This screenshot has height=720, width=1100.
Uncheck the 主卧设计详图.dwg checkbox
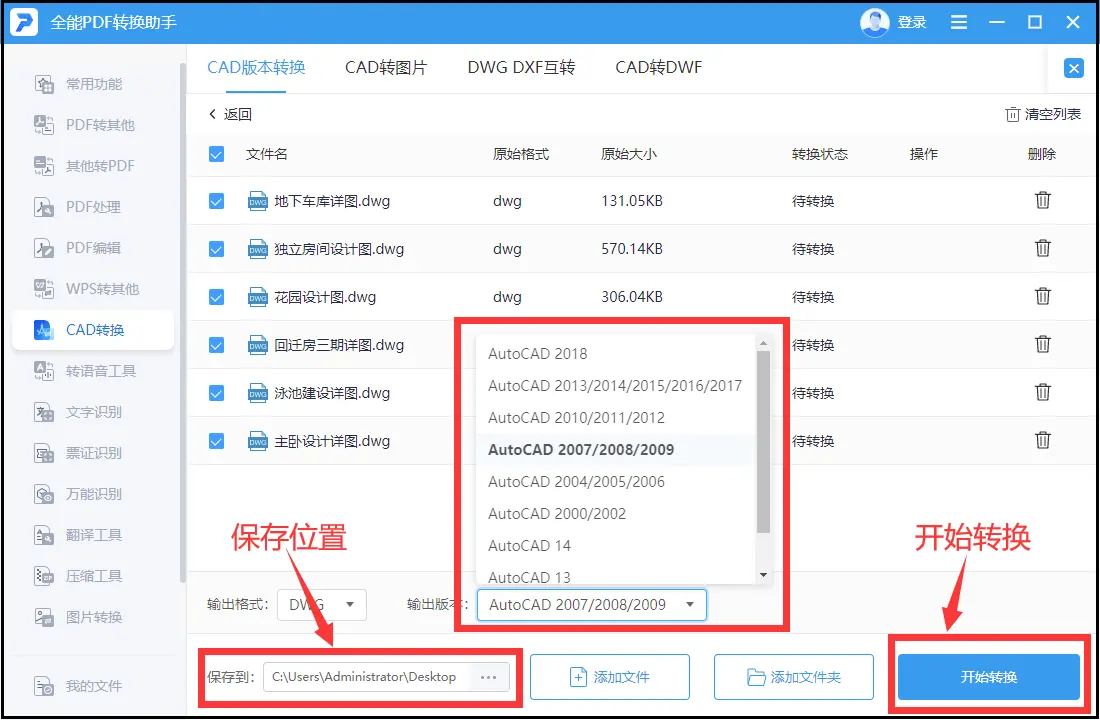coord(216,440)
